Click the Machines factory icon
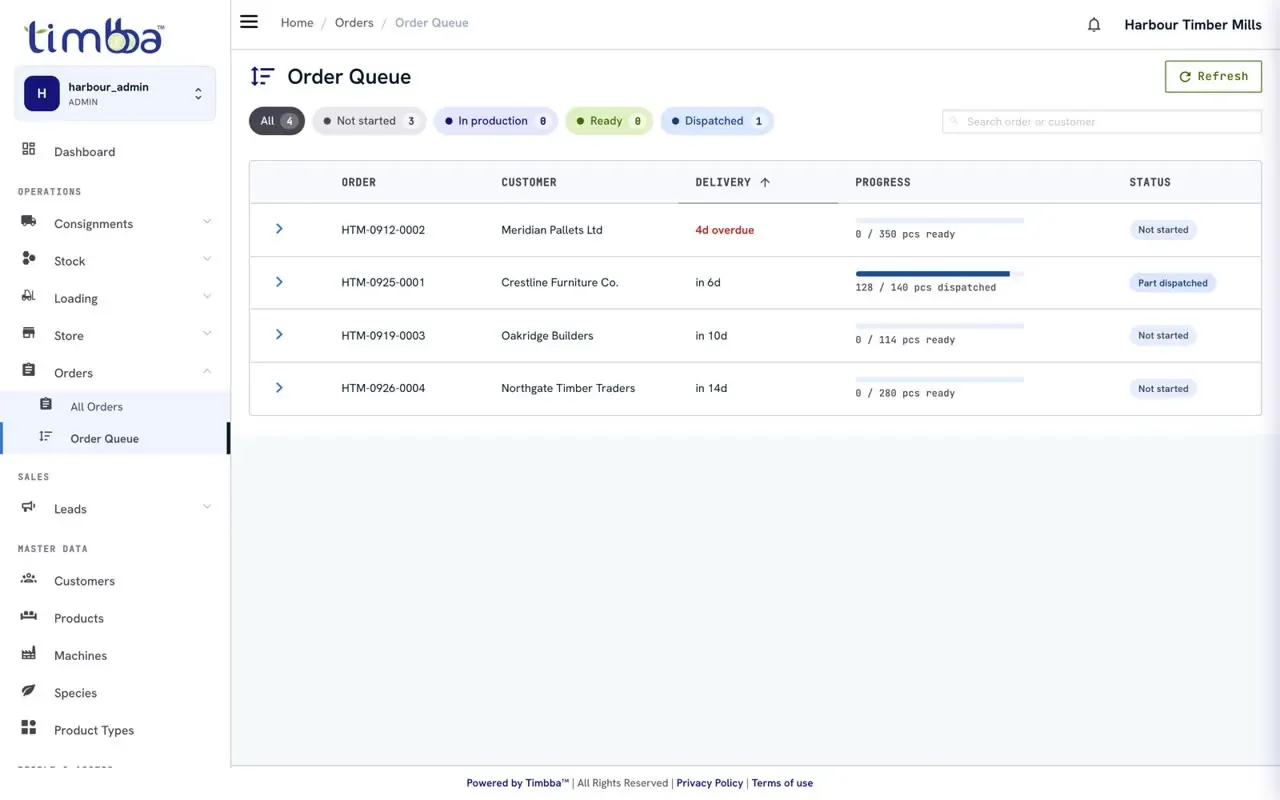 pos(29,653)
